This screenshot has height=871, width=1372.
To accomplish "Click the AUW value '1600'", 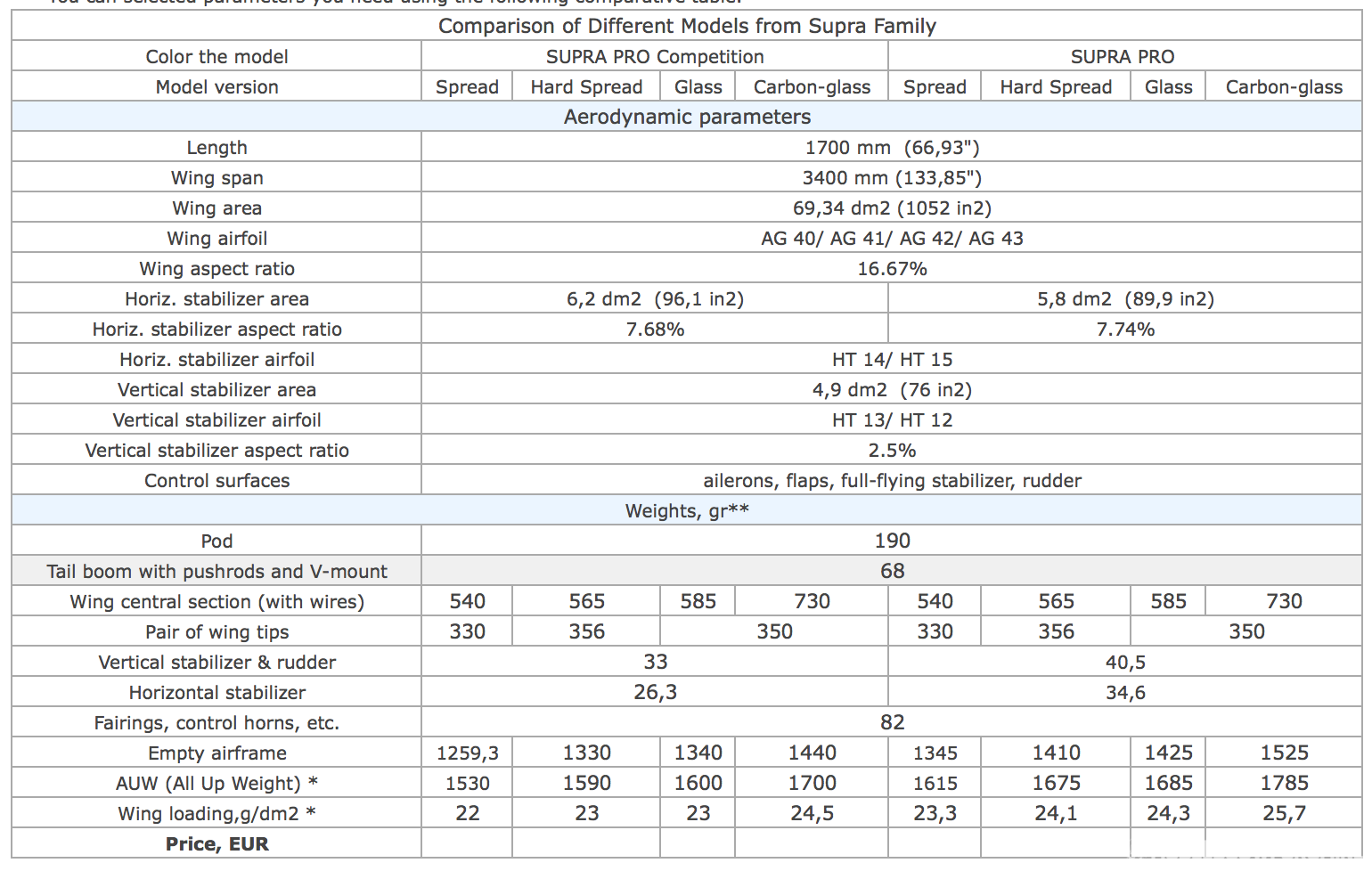I will pos(698,783).
